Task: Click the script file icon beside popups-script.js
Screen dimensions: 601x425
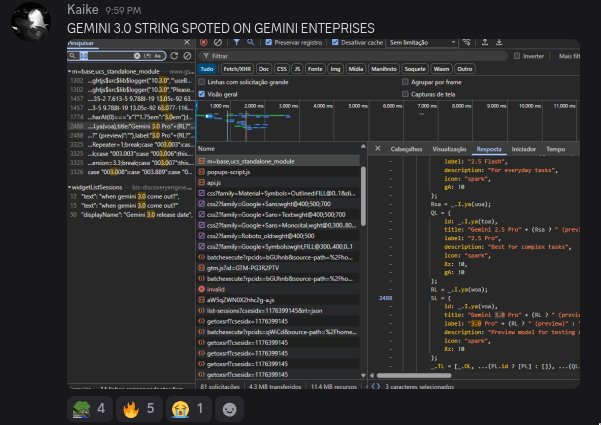Action: click(x=202, y=172)
